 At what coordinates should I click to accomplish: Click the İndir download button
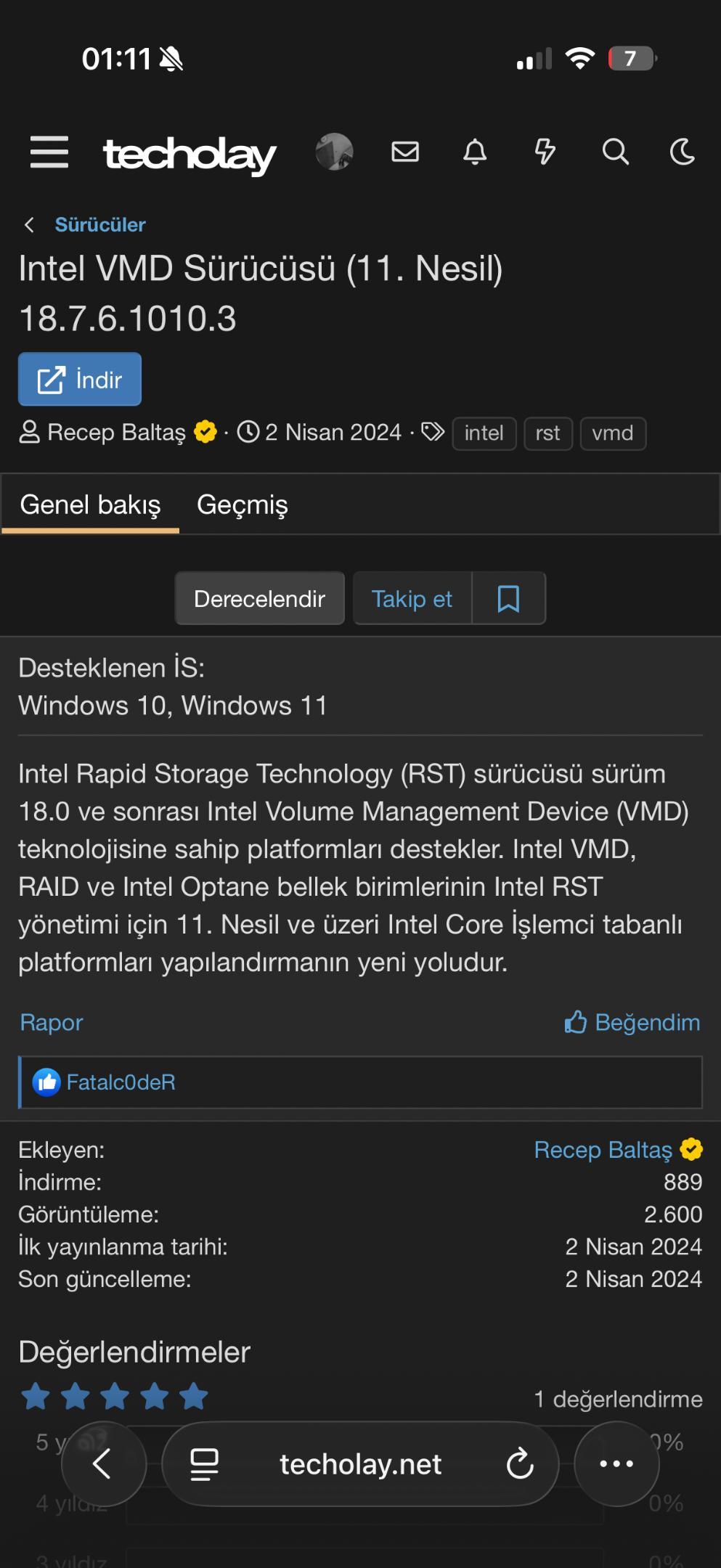point(80,379)
